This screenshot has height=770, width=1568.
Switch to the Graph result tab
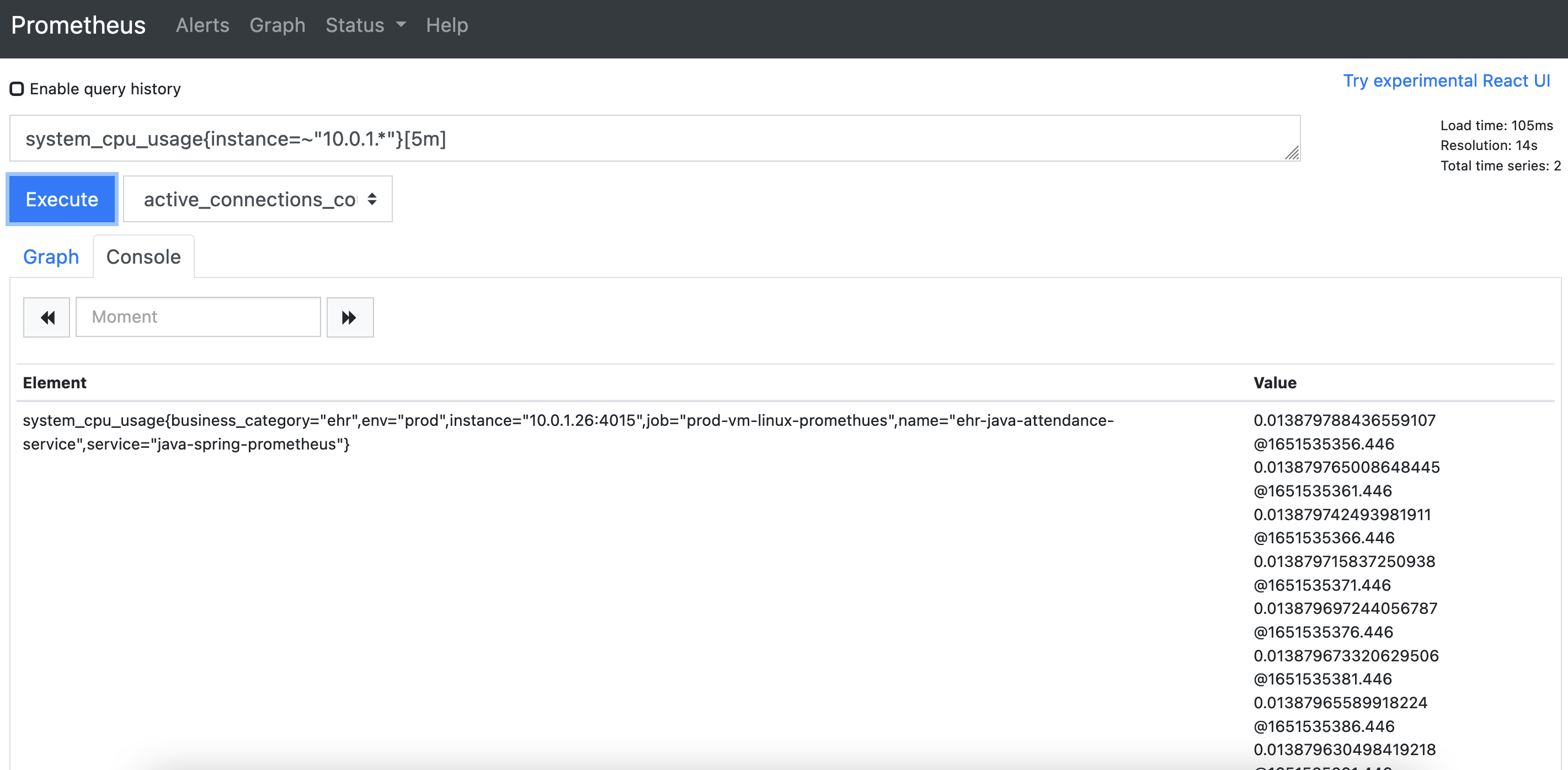tap(51, 257)
